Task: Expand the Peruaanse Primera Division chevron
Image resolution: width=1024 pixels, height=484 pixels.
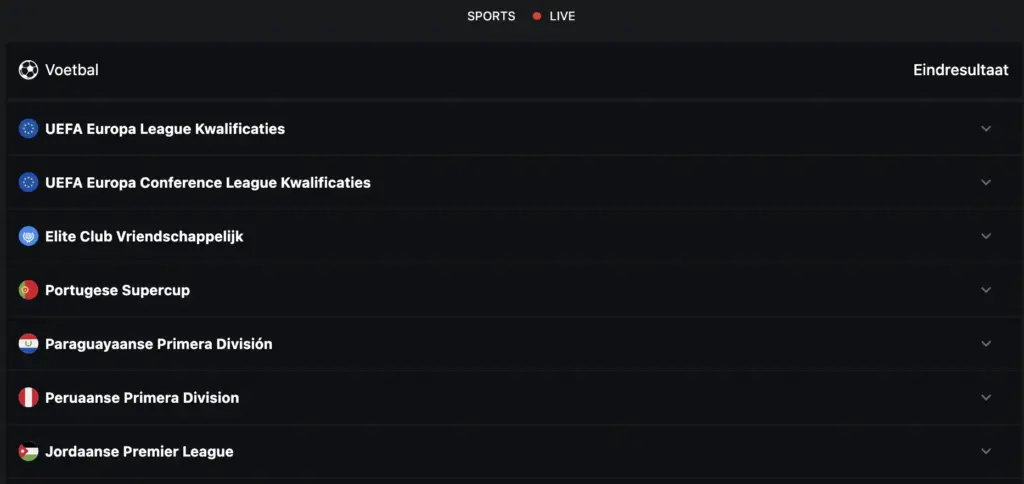Action: [x=986, y=397]
